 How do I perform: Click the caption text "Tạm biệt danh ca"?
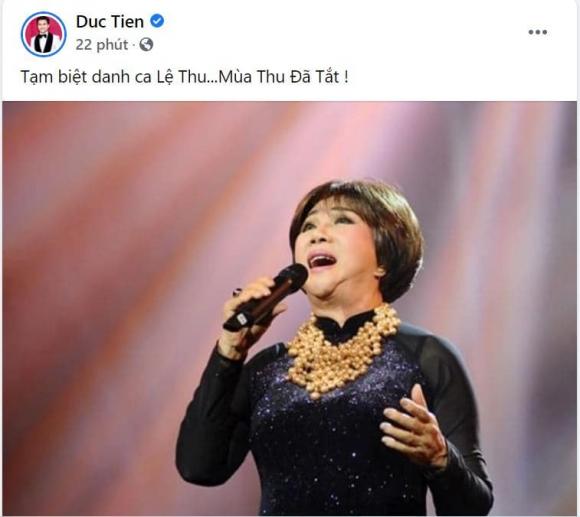click(x=85, y=77)
